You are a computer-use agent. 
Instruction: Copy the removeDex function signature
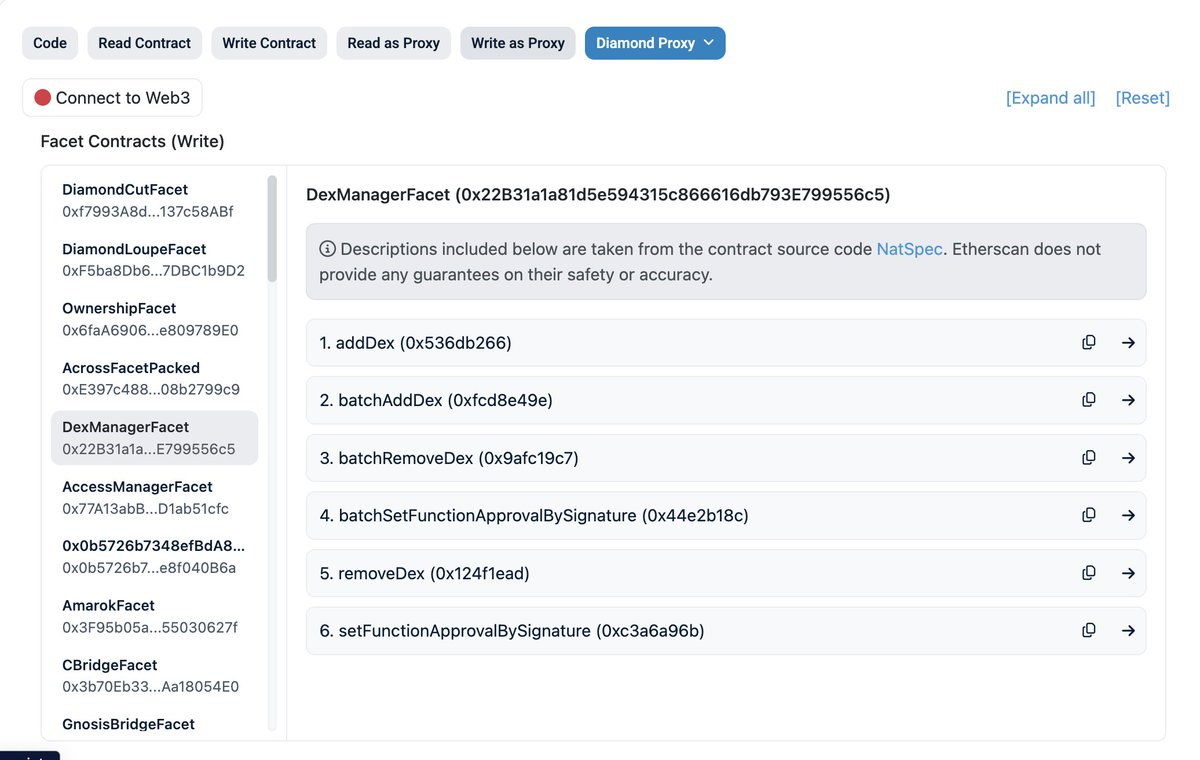(1089, 573)
